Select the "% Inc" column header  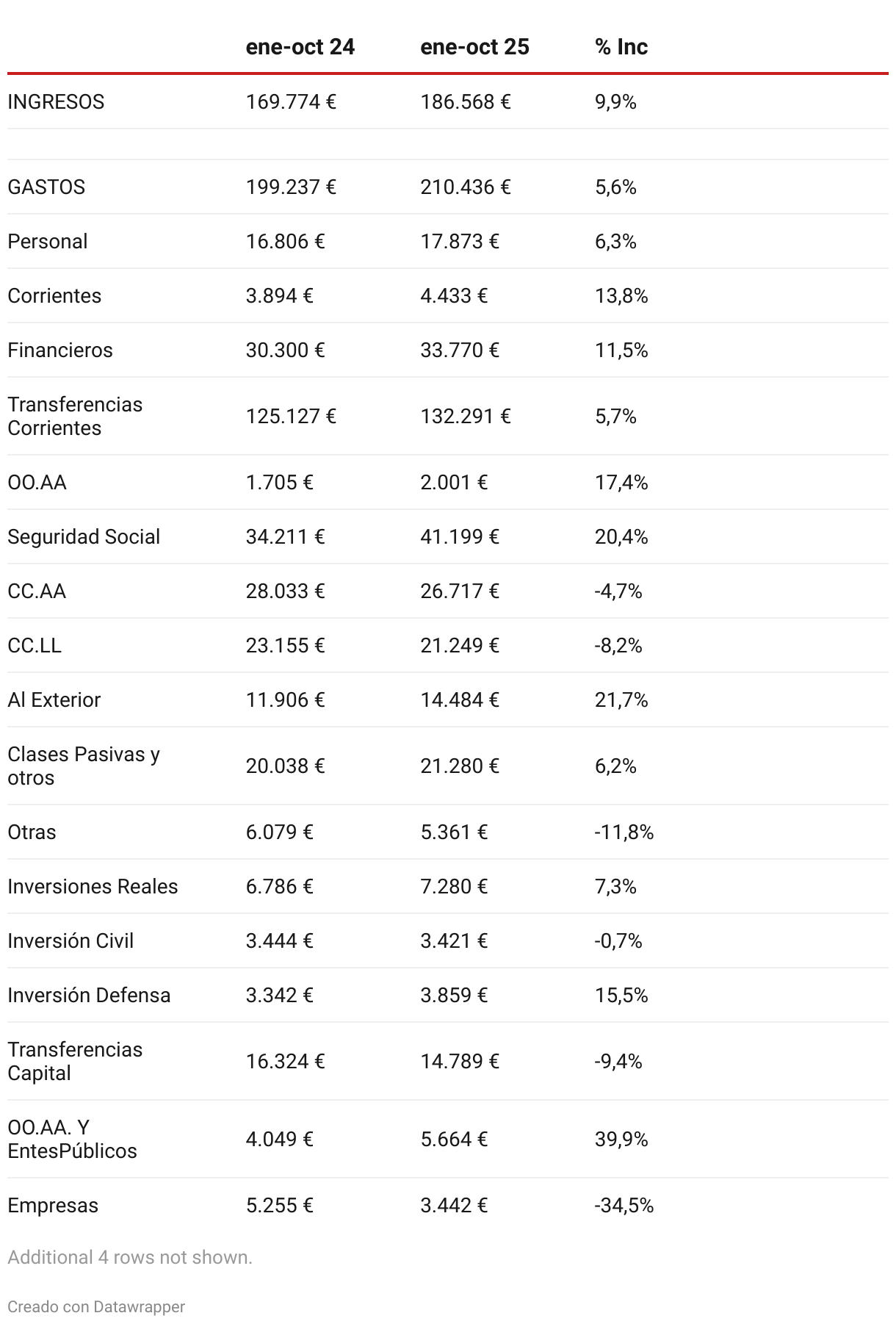click(621, 47)
